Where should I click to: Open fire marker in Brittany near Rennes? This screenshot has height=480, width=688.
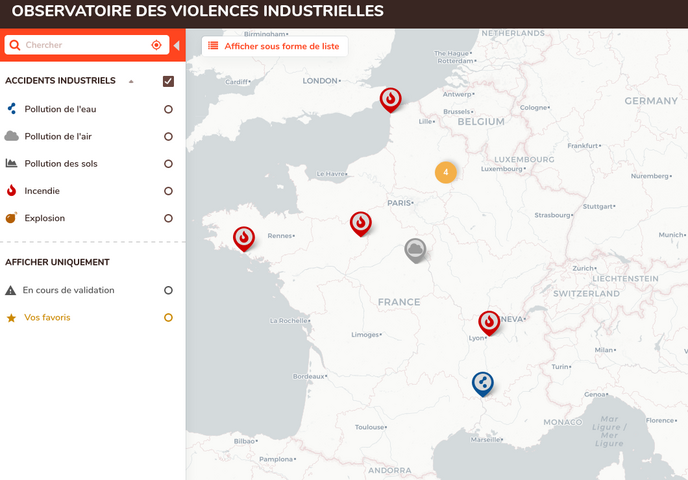[x=244, y=238]
